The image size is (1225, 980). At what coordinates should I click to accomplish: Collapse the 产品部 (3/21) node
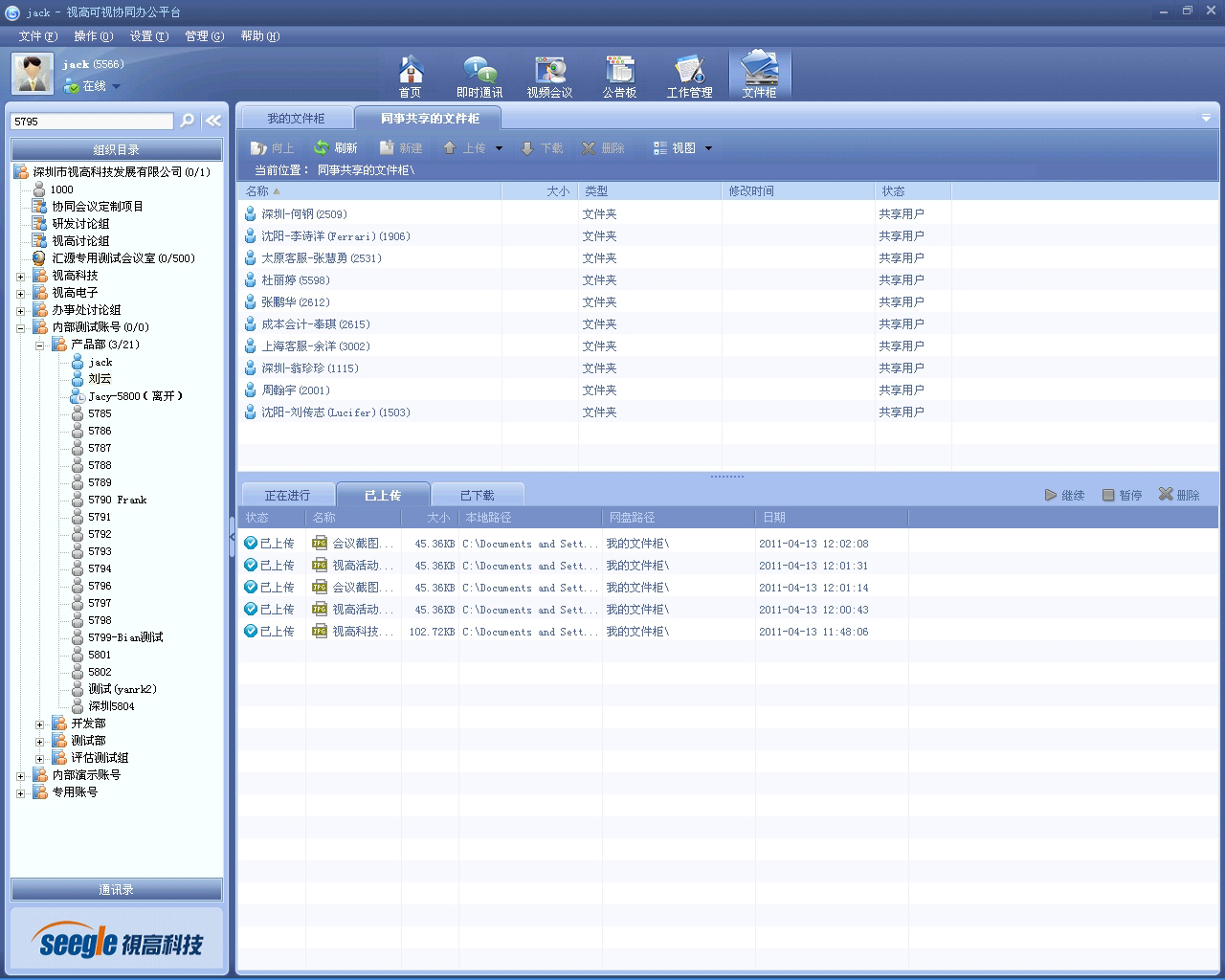(40, 345)
